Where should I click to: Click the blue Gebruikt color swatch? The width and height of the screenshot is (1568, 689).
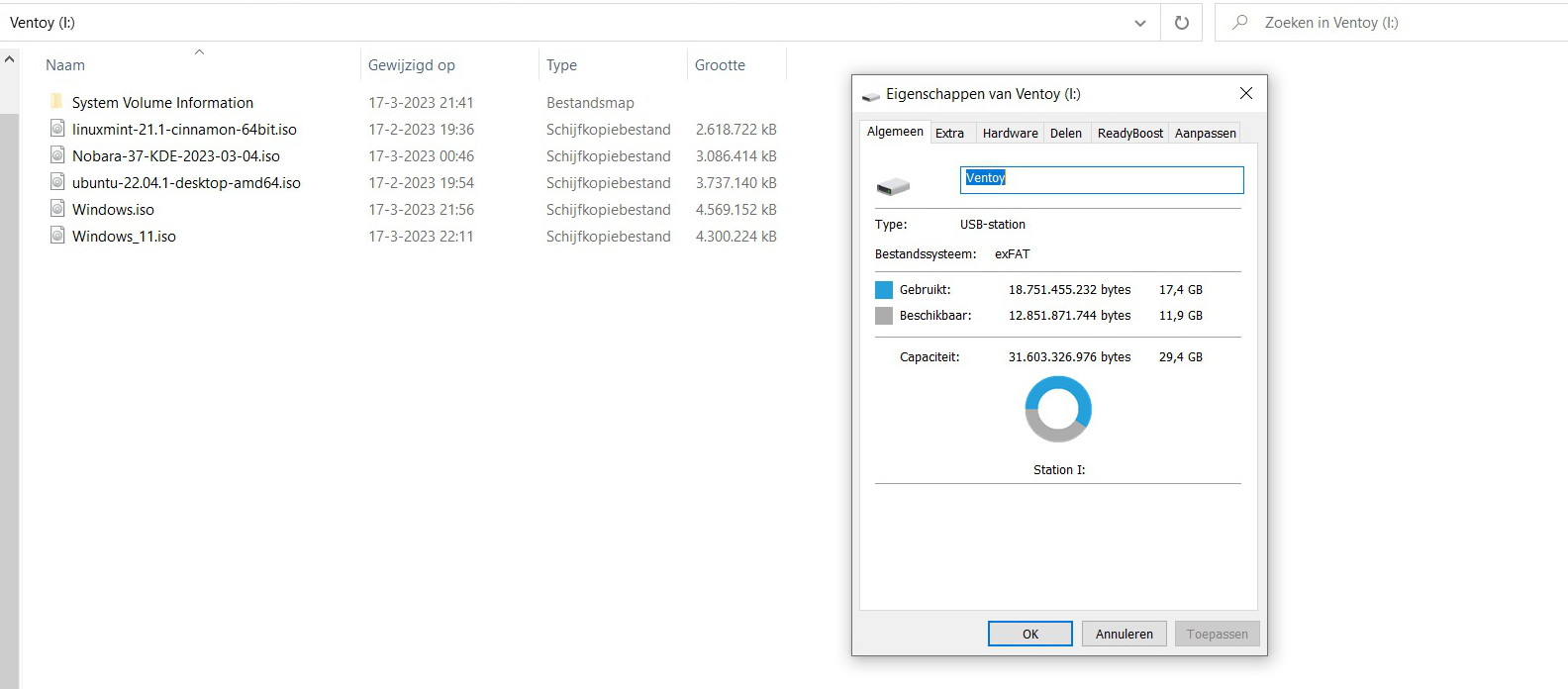tap(884, 290)
